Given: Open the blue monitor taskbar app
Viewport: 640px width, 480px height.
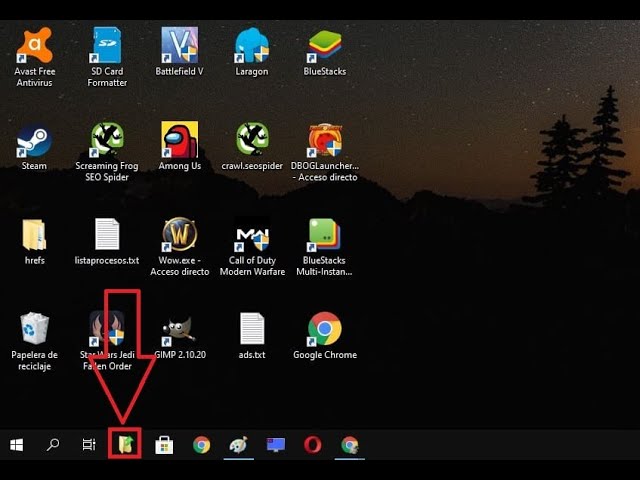Looking at the screenshot, I should point(276,444).
